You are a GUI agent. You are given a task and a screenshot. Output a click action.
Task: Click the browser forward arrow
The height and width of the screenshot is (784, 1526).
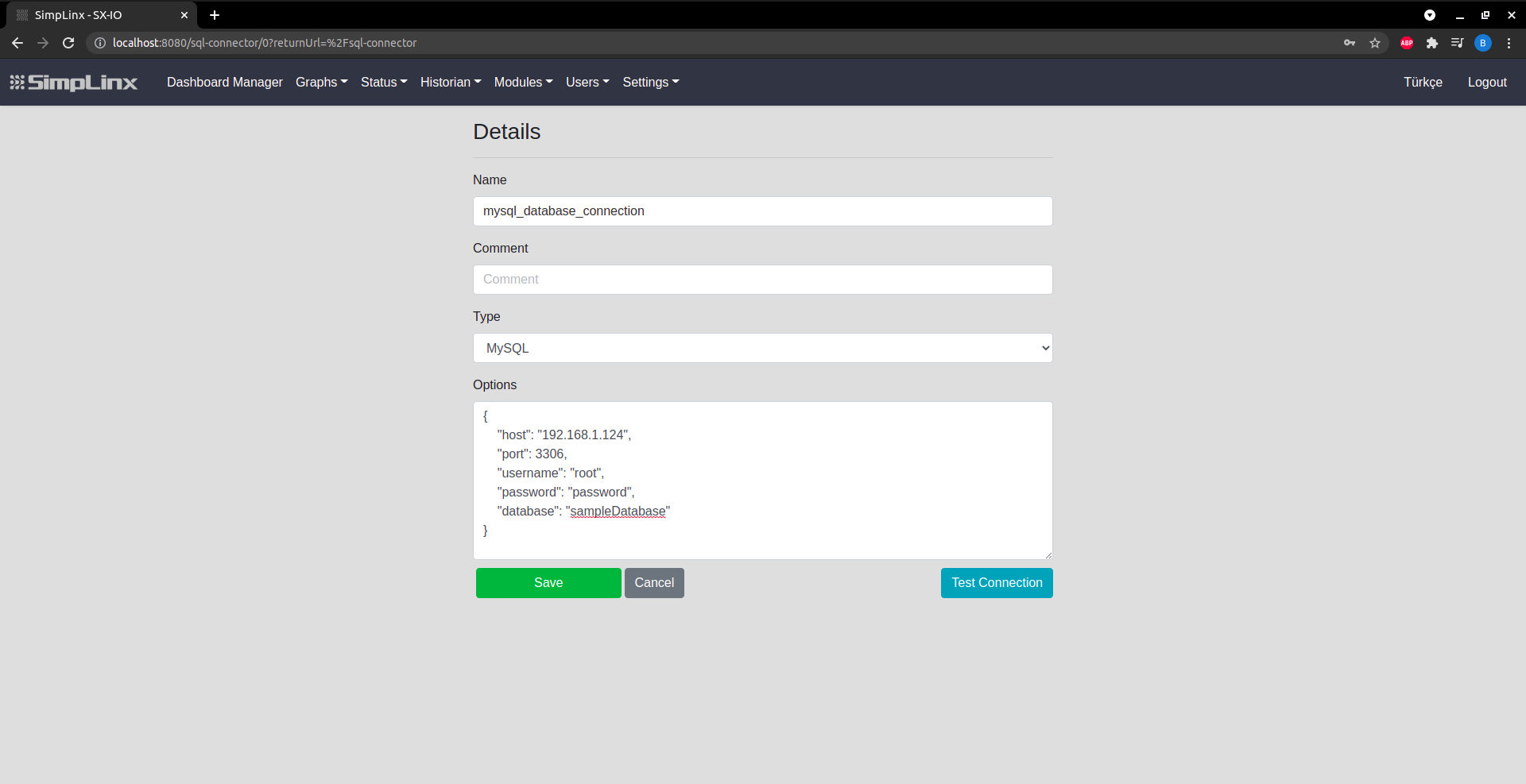tap(43, 43)
